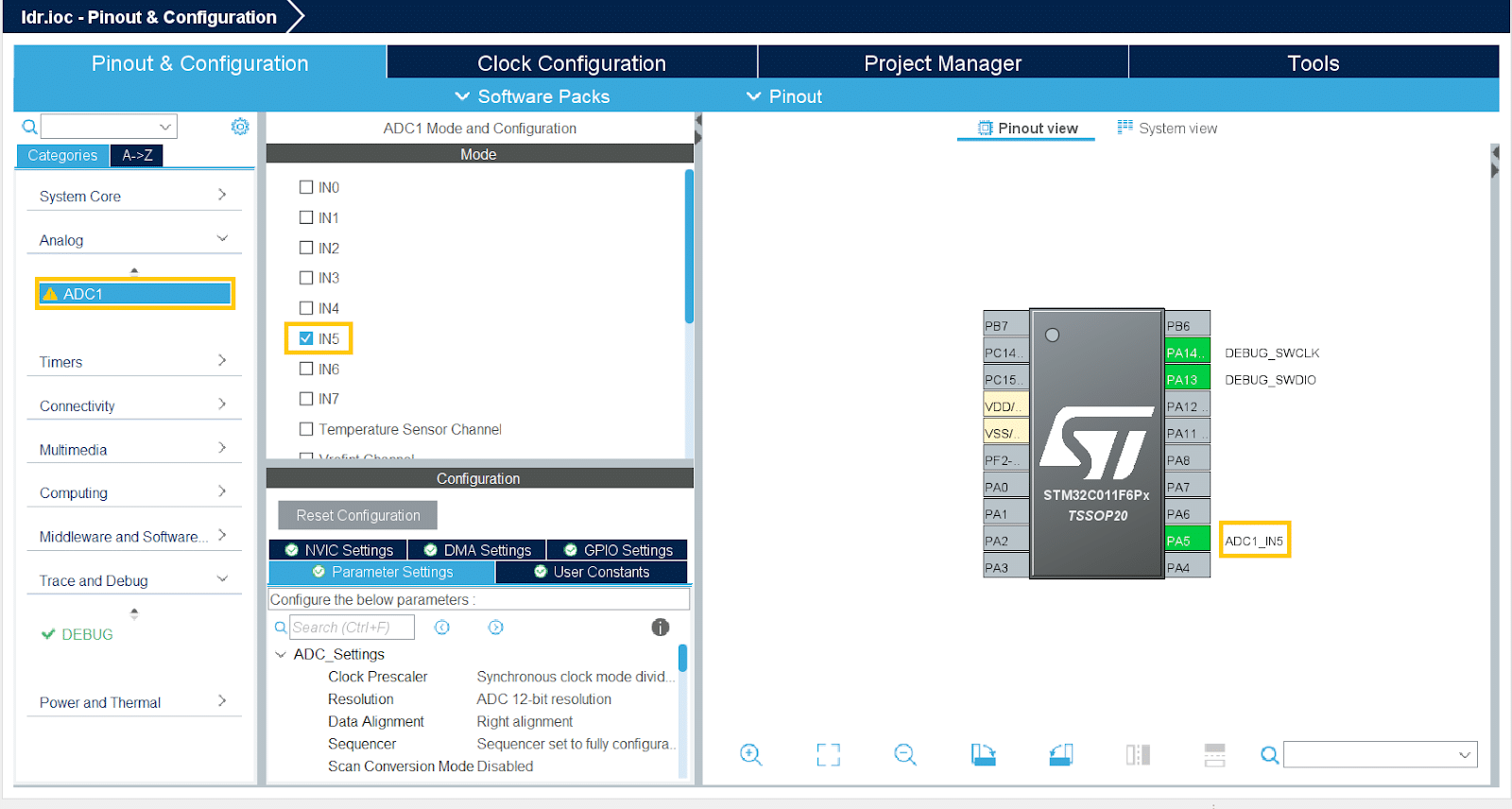Collapse the ADC_Settings tree node
The image size is (1512, 809).
(281, 654)
